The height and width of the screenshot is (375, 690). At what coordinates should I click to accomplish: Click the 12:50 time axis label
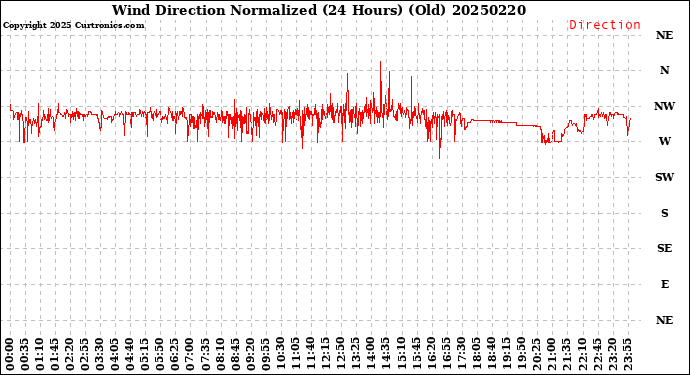click(x=340, y=355)
